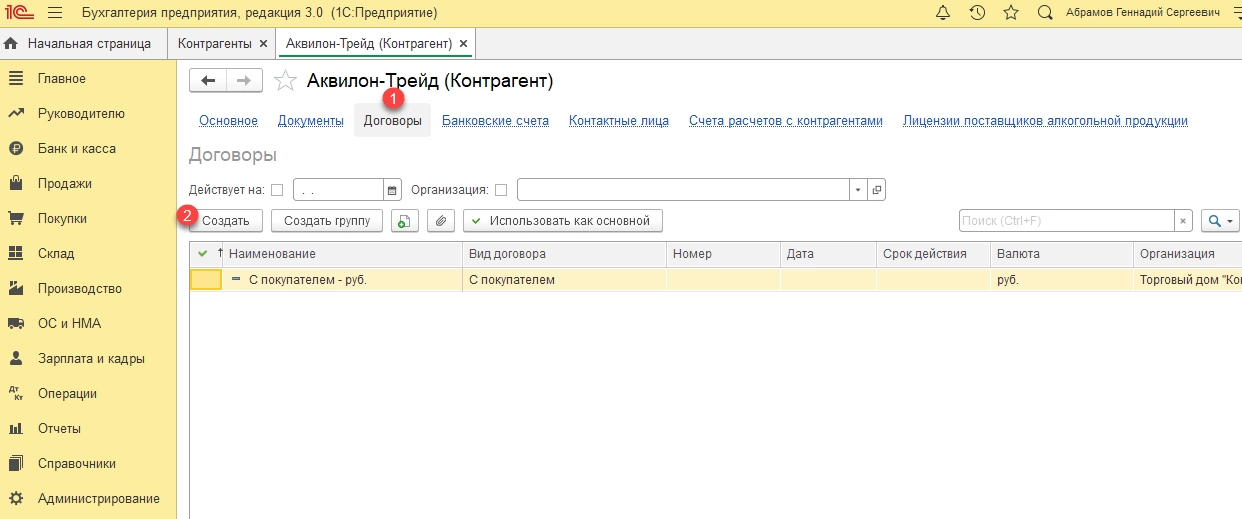
Task: Sort by Вид договора column header
Action: (564, 254)
